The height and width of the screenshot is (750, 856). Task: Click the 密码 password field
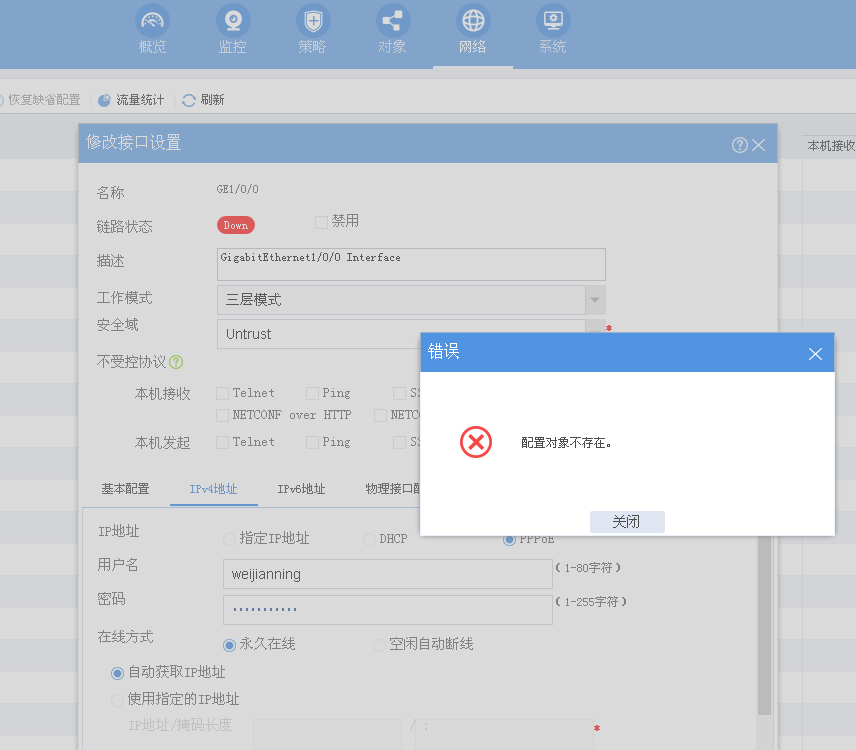tap(388, 610)
